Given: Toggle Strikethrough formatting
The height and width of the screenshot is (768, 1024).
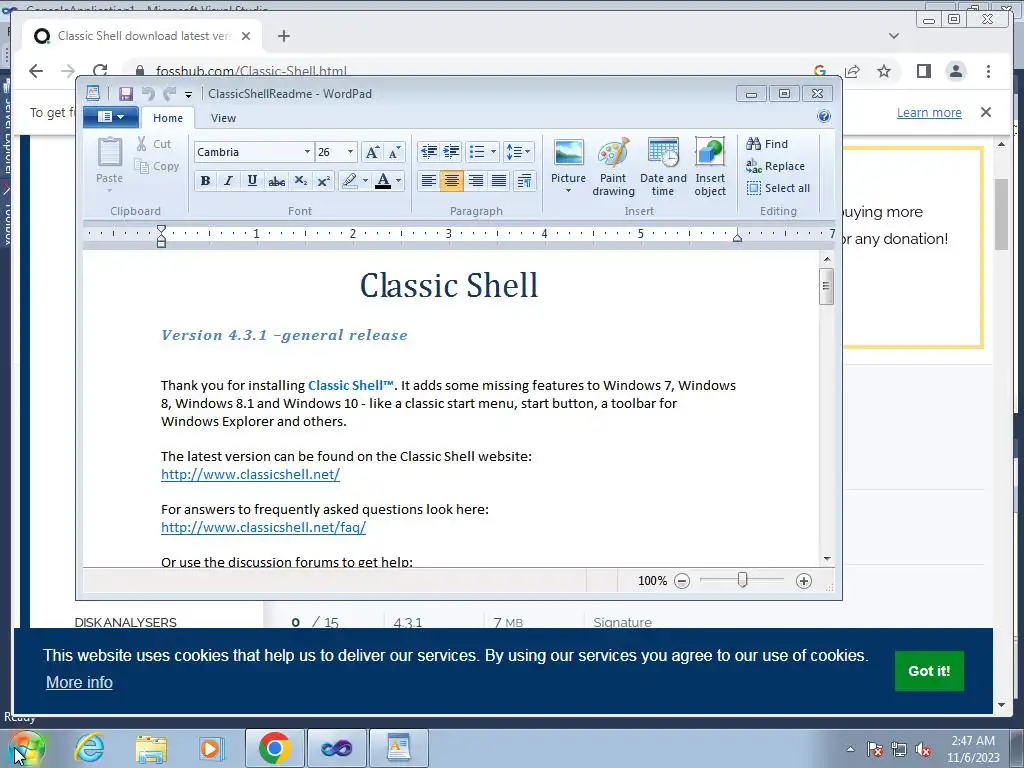Looking at the screenshot, I should tap(276, 181).
